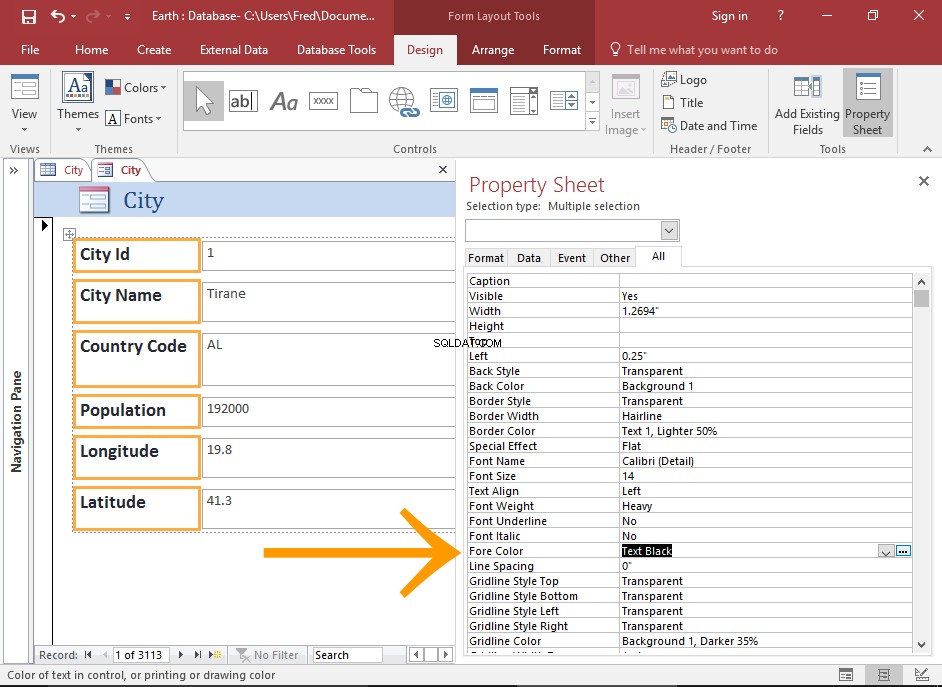Pick the Button control

click(x=323, y=101)
